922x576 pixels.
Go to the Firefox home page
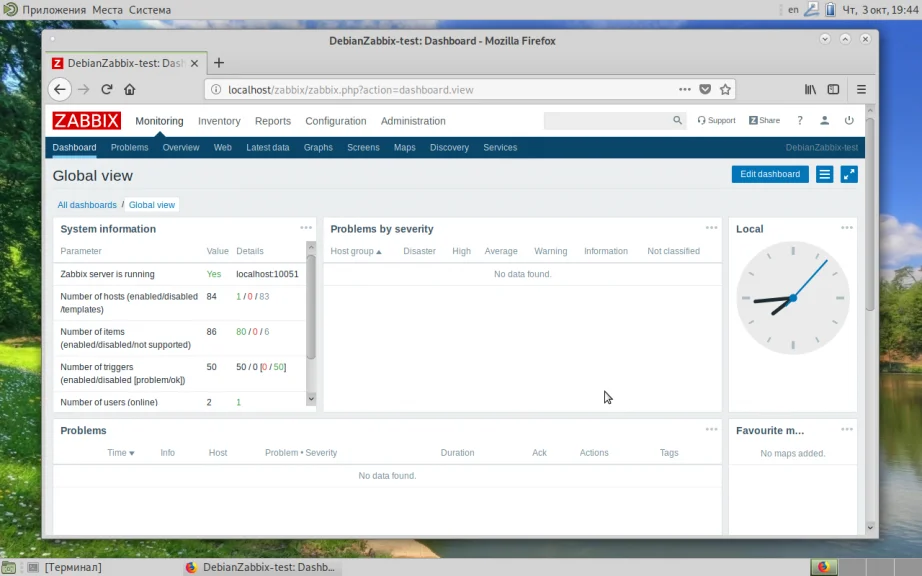point(129,89)
